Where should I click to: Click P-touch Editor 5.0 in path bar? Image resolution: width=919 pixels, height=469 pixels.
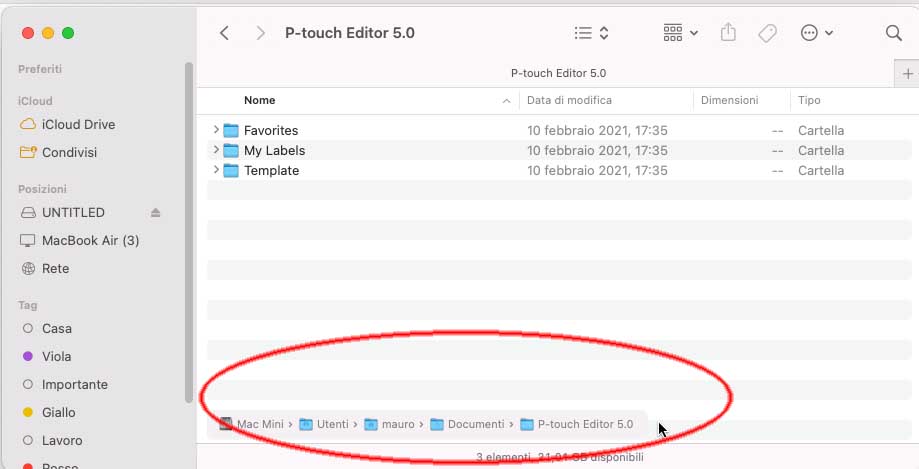(x=577, y=424)
